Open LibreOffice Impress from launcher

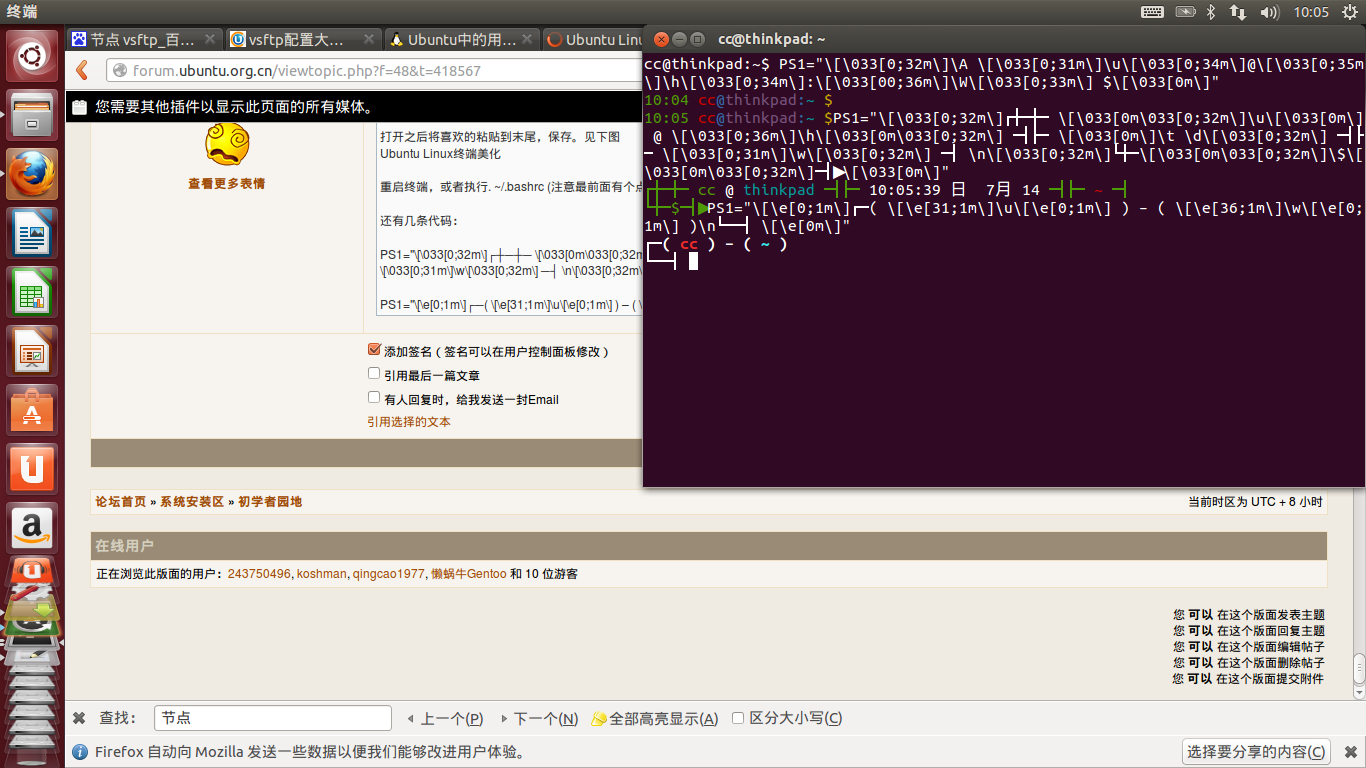pos(32,352)
